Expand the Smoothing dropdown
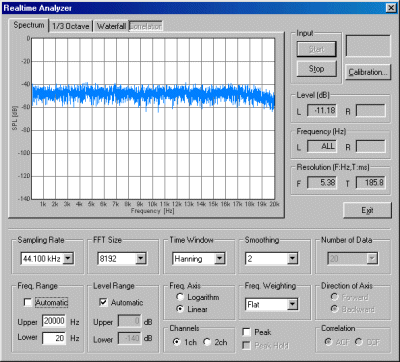400x362 pixels. coord(292,258)
